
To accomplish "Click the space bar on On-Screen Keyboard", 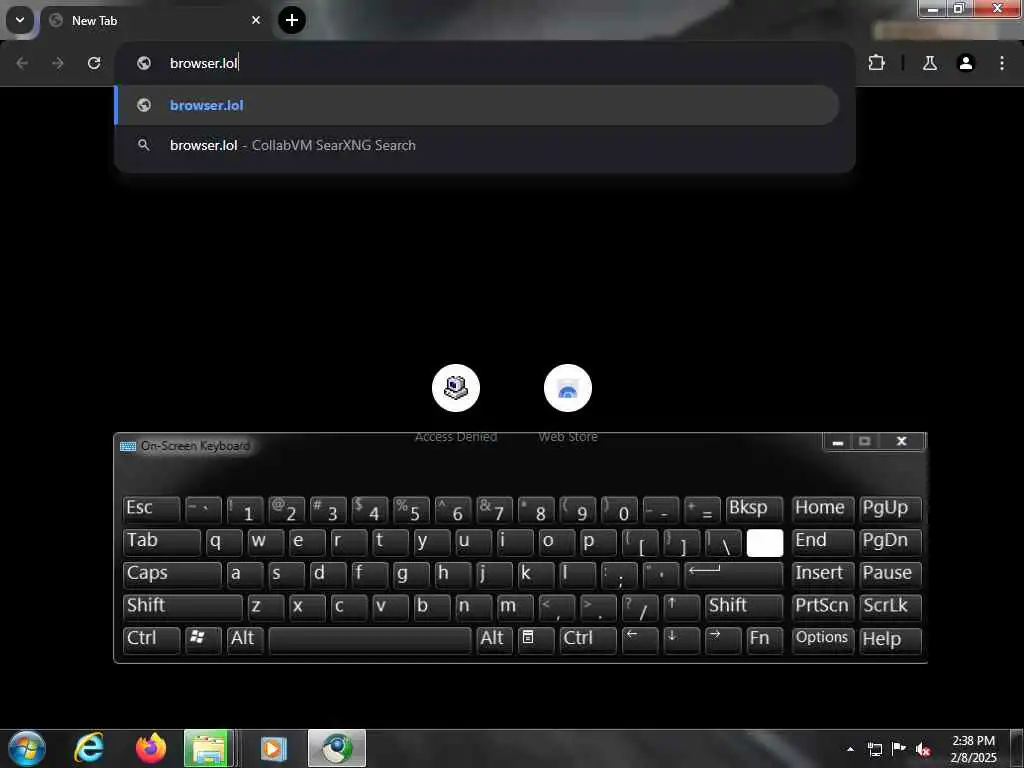I will click(370, 639).
